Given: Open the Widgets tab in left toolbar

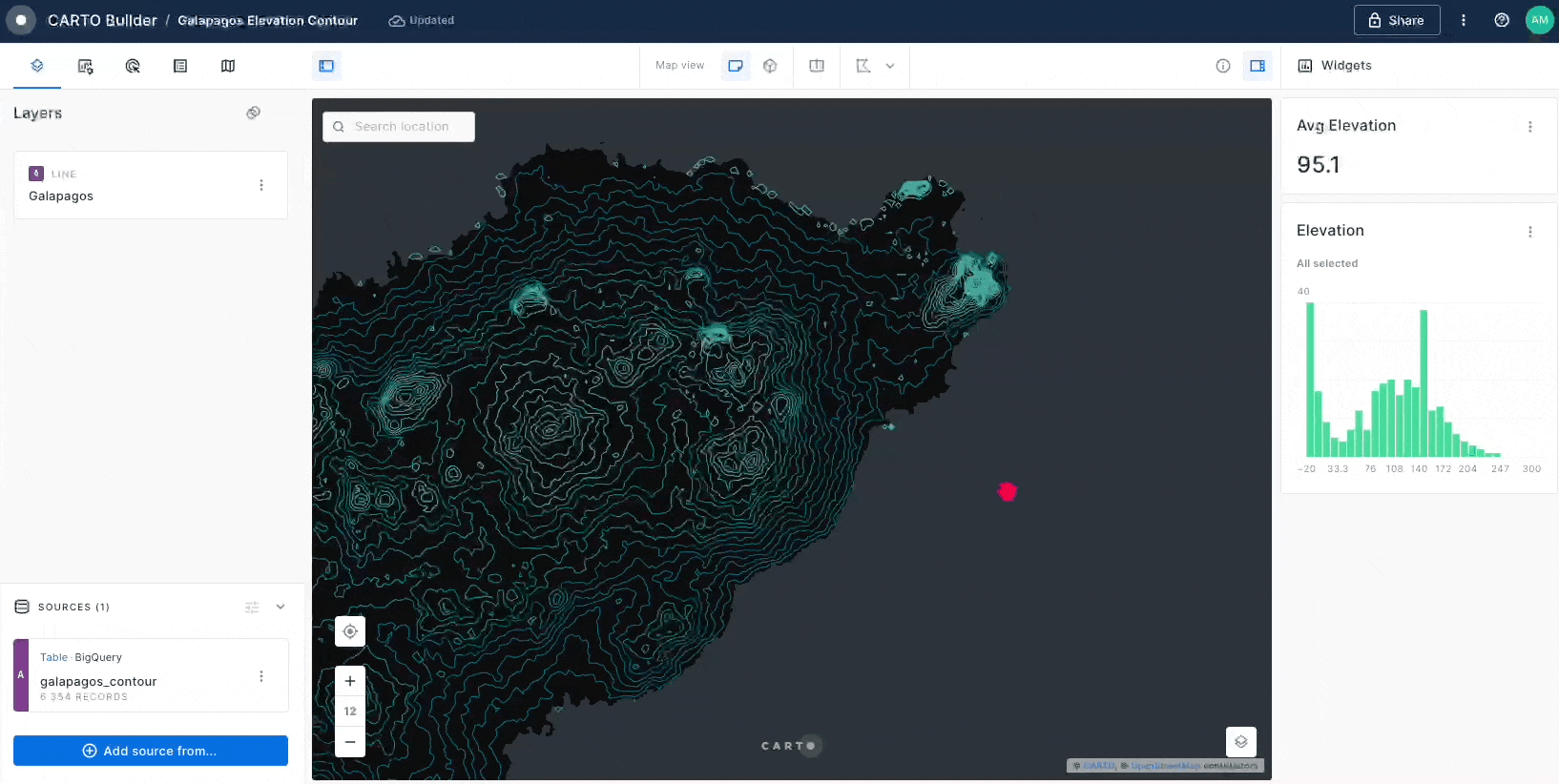Looking at the screenshot, I should tap(85, 66).
